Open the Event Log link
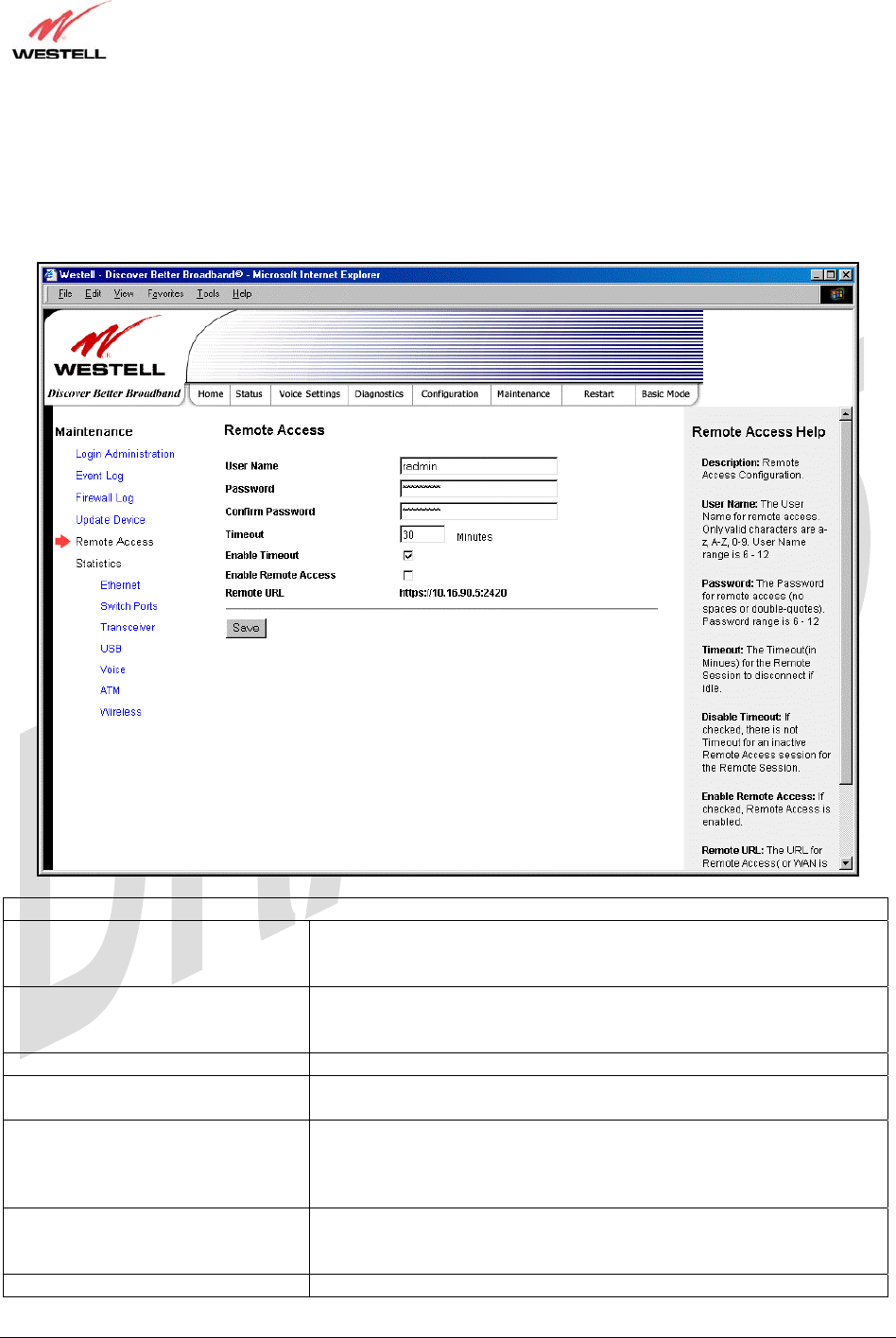 (99, 476)
